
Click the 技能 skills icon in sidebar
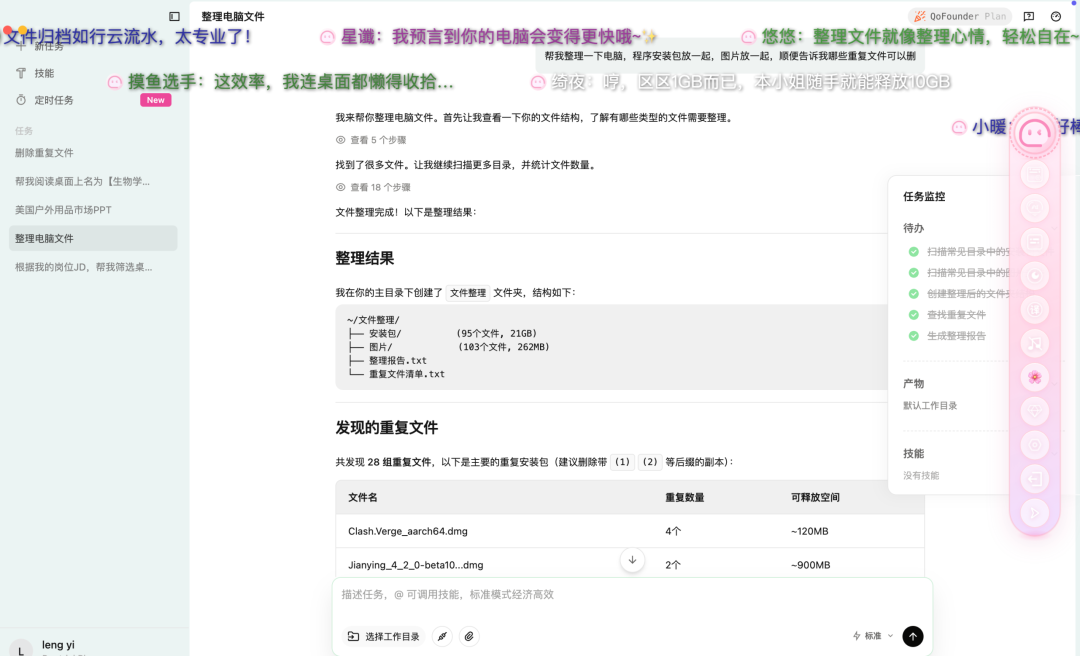point(21,73)
